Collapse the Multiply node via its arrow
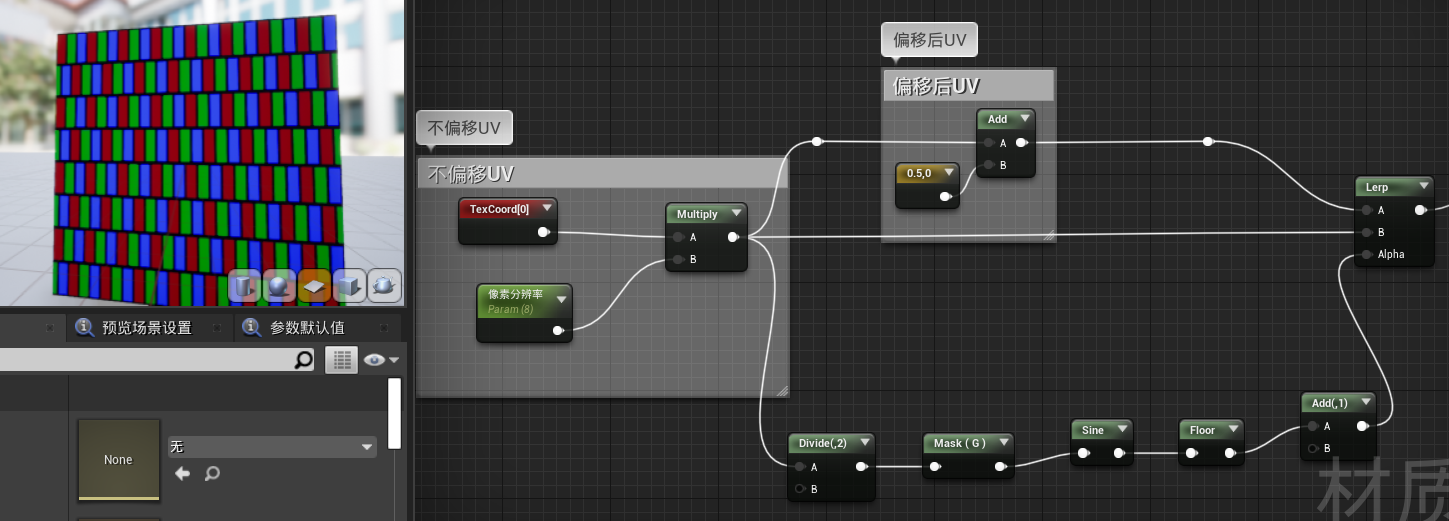 coord(736,214)
